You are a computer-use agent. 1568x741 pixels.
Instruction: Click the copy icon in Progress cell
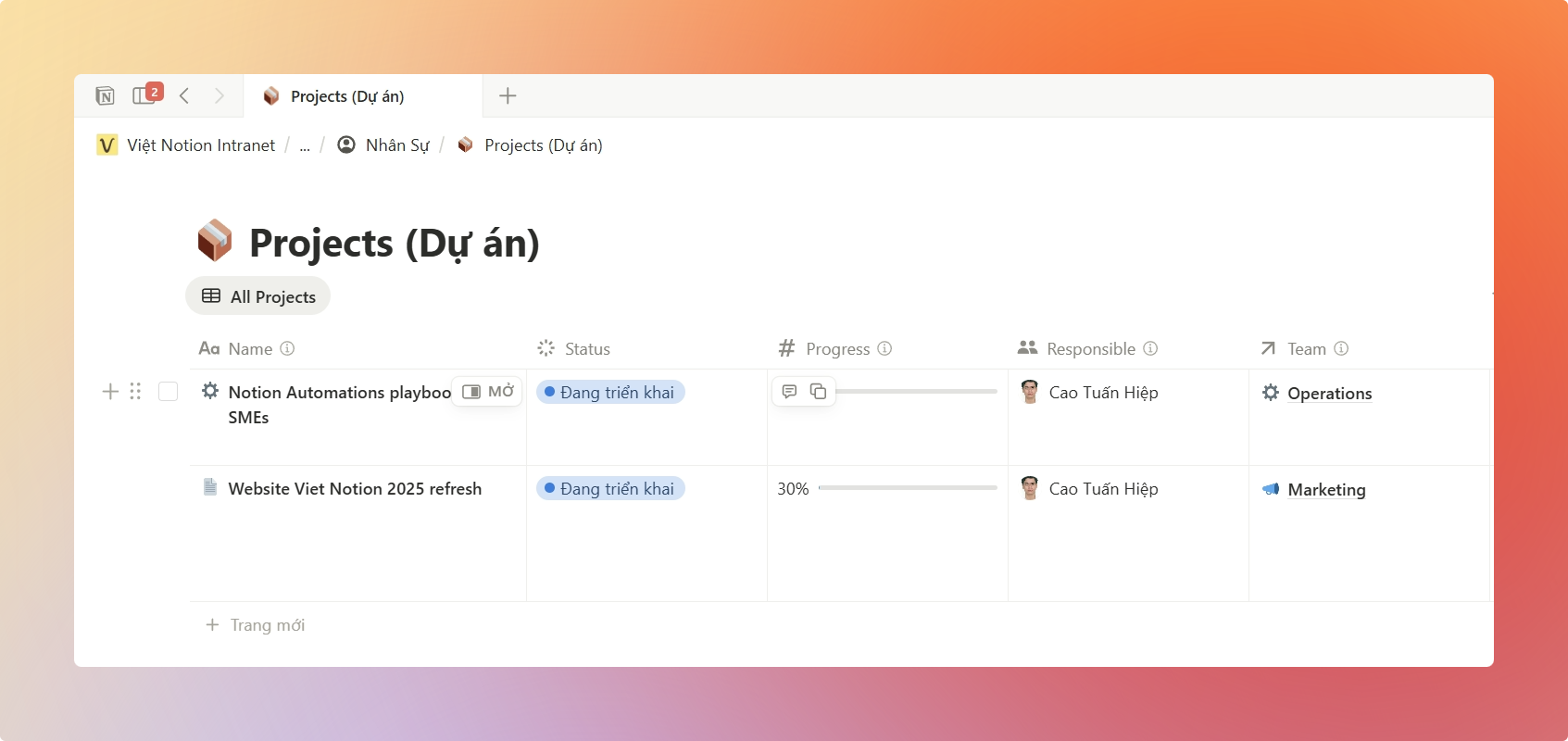pyautogui.click(x=818, y=392)
